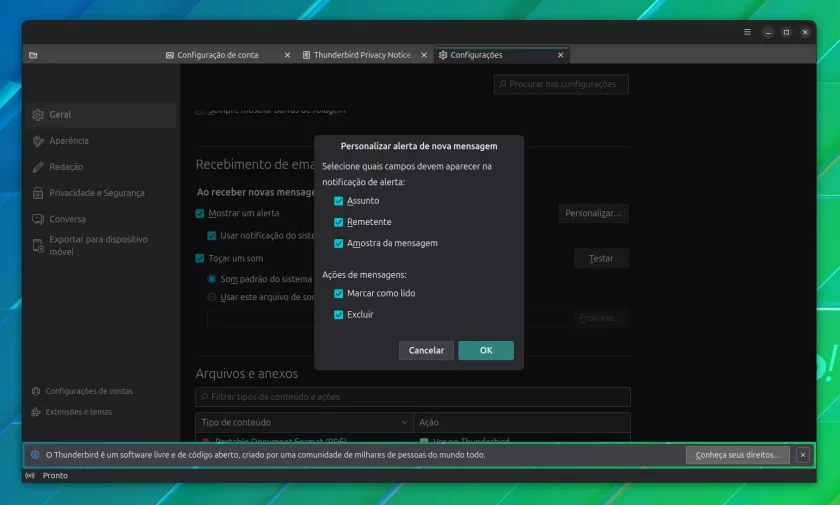Click Cancelar in the alert dialog
The height and width of the screenshot is (505, 840).
point(426,350)
